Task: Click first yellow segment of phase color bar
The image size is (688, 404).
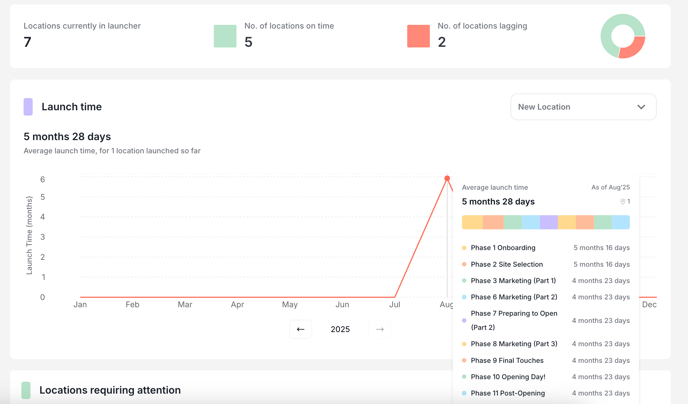Action: (472, 222)
